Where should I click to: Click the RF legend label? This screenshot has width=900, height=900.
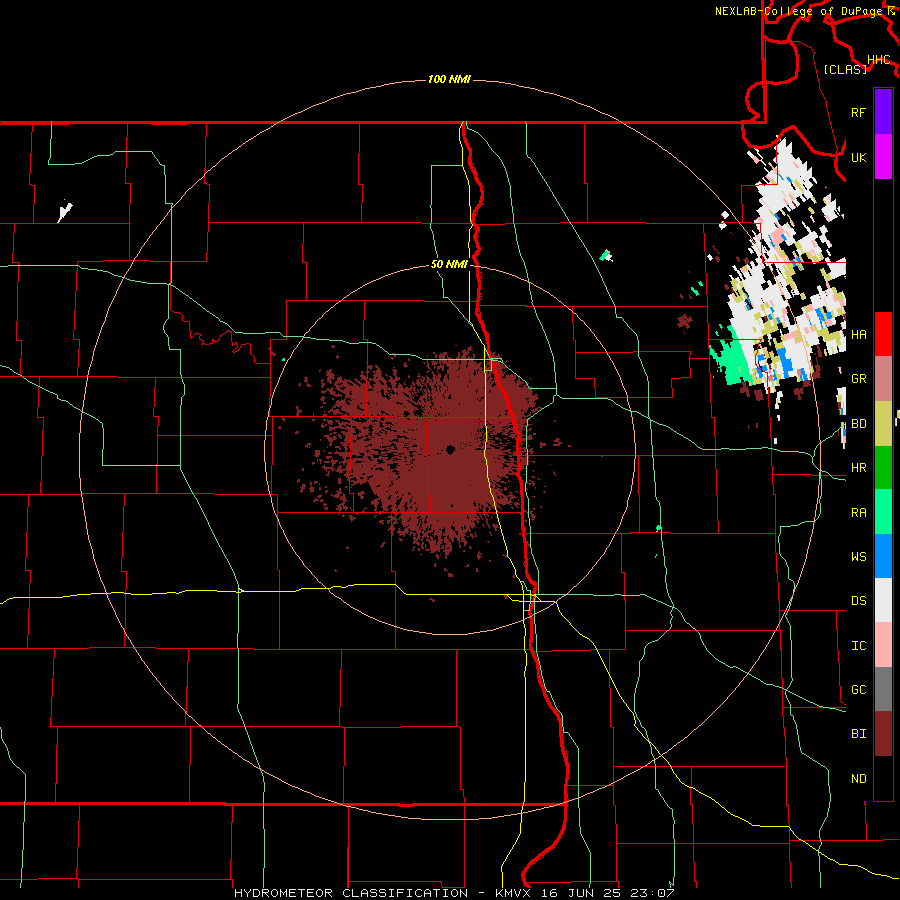[x=858, y=113]
